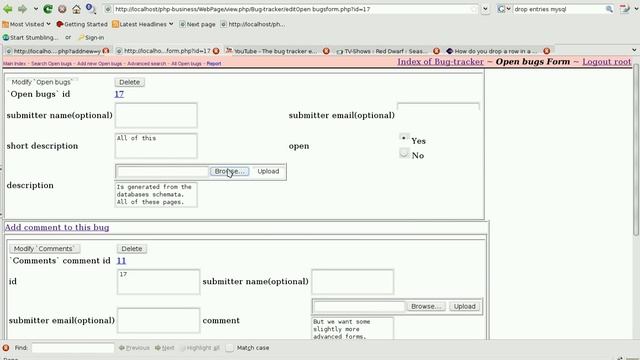Toggle the Match case checkbox in find bar

tap(230, 348)
